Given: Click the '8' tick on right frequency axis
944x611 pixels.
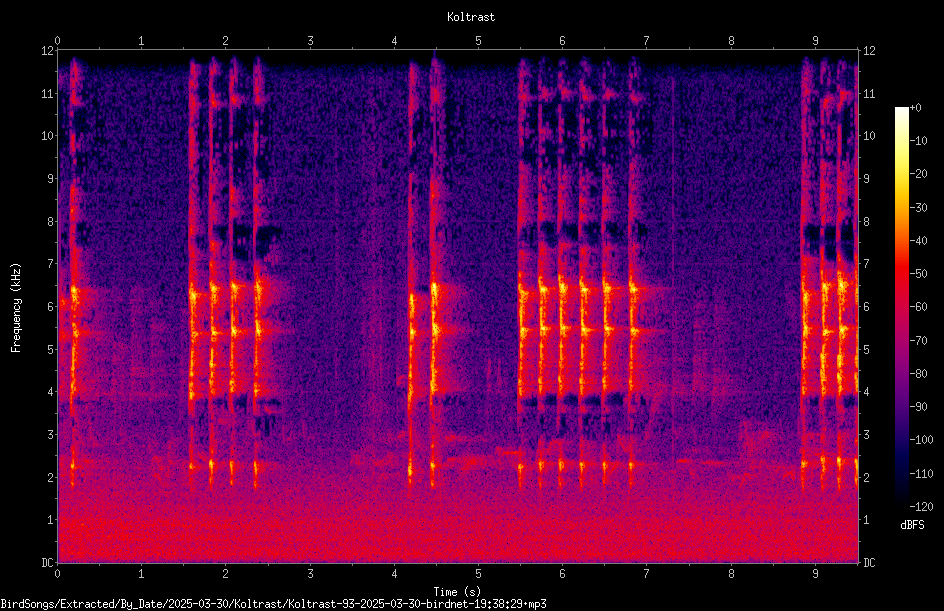Looking at the screenshot, I should pos(866,222).
